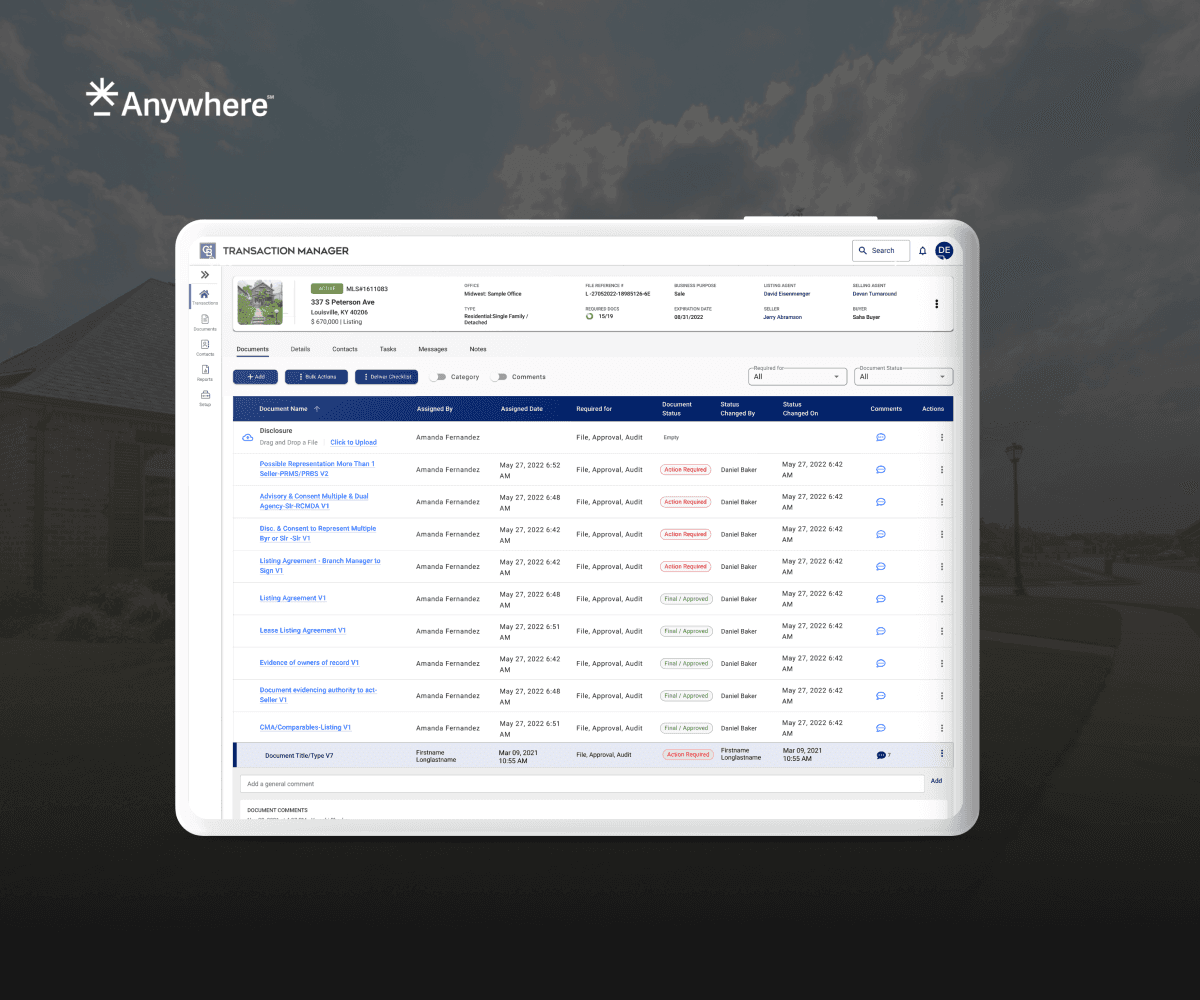The image size is (1200, 1000).
Task: Sort by Document Name arrow
Action: point(317,409)
